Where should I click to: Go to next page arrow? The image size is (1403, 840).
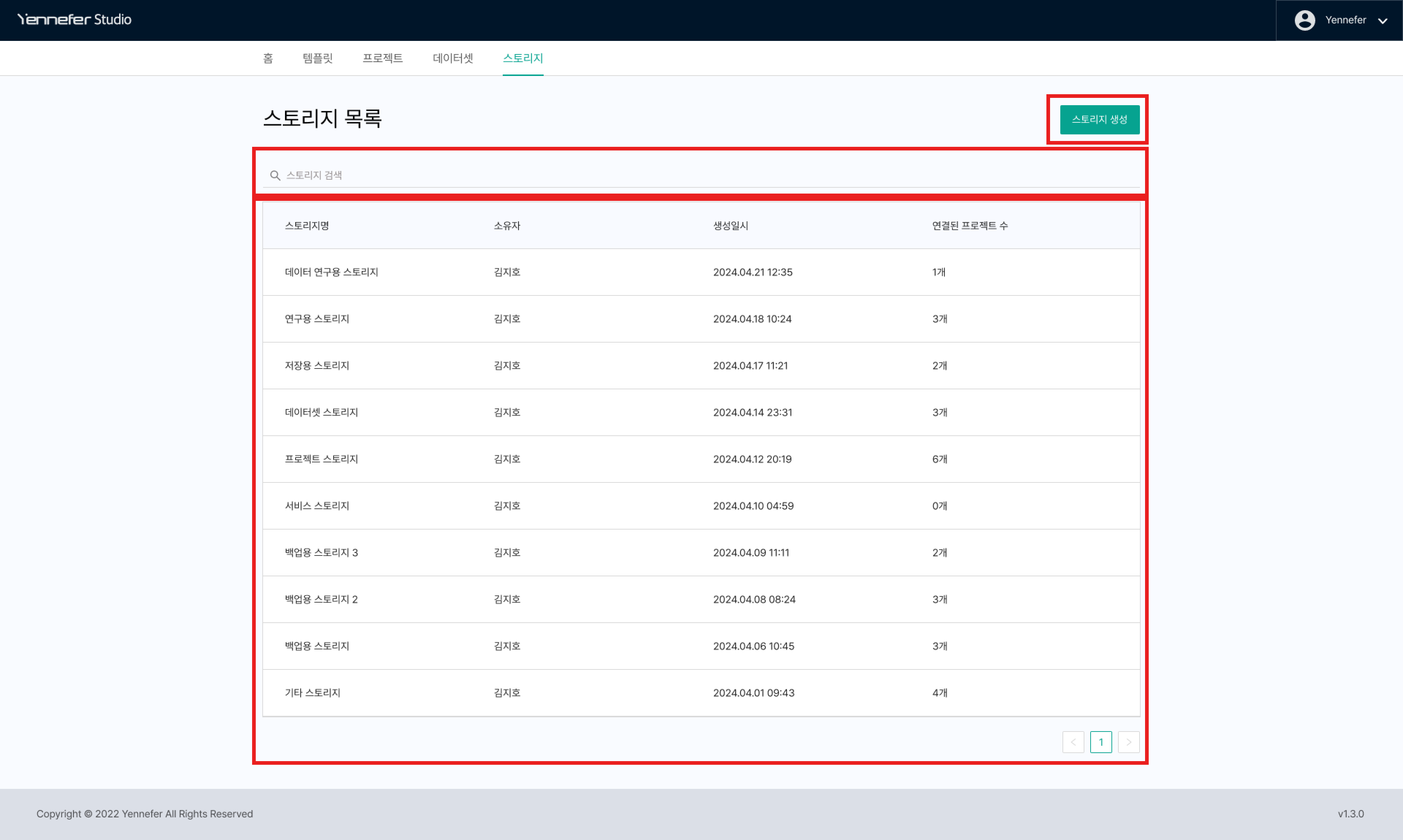tap(1128, 742)
